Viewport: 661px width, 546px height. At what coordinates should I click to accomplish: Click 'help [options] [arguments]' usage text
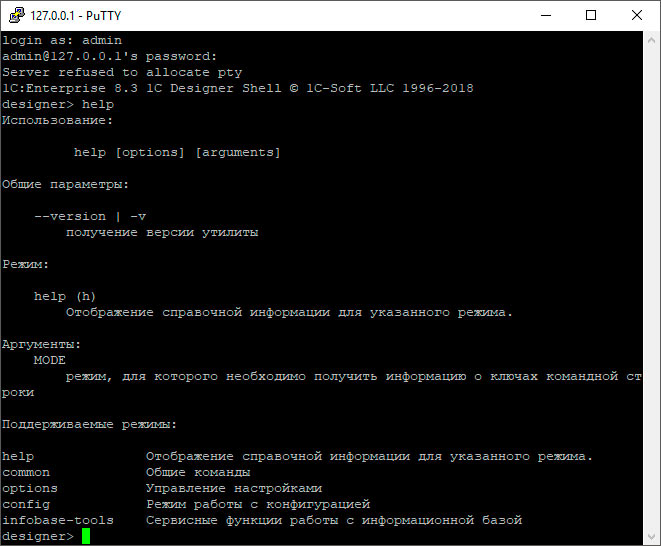tap(177, 152)
